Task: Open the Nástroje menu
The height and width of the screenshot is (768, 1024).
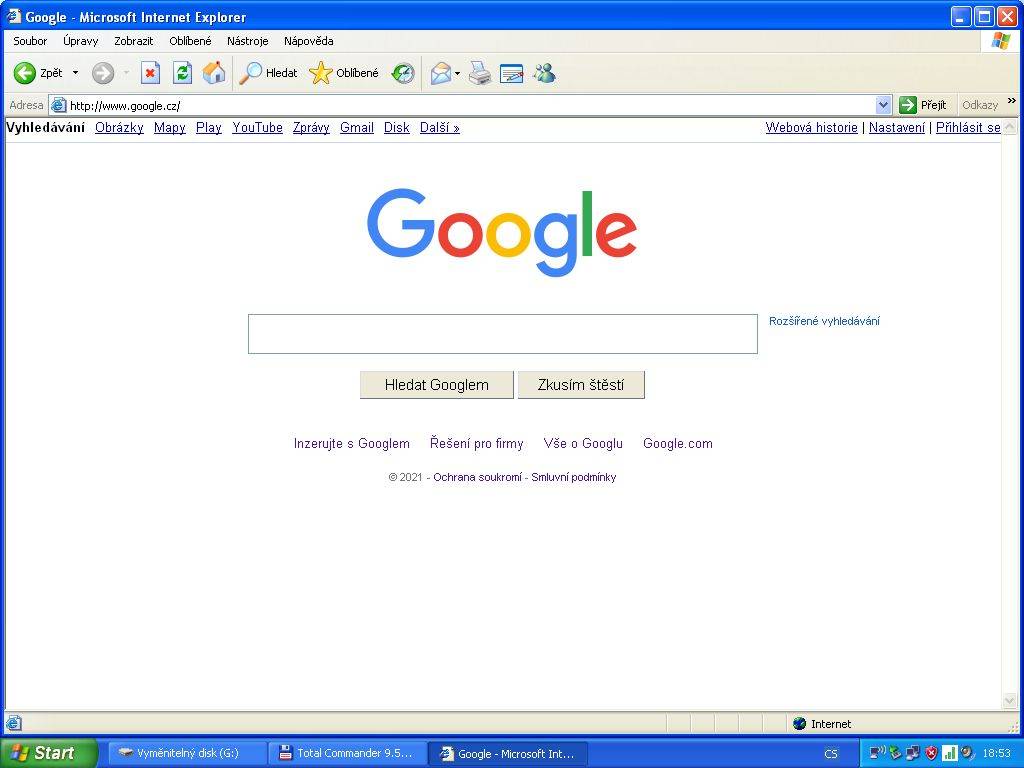Action: [248, 41]
